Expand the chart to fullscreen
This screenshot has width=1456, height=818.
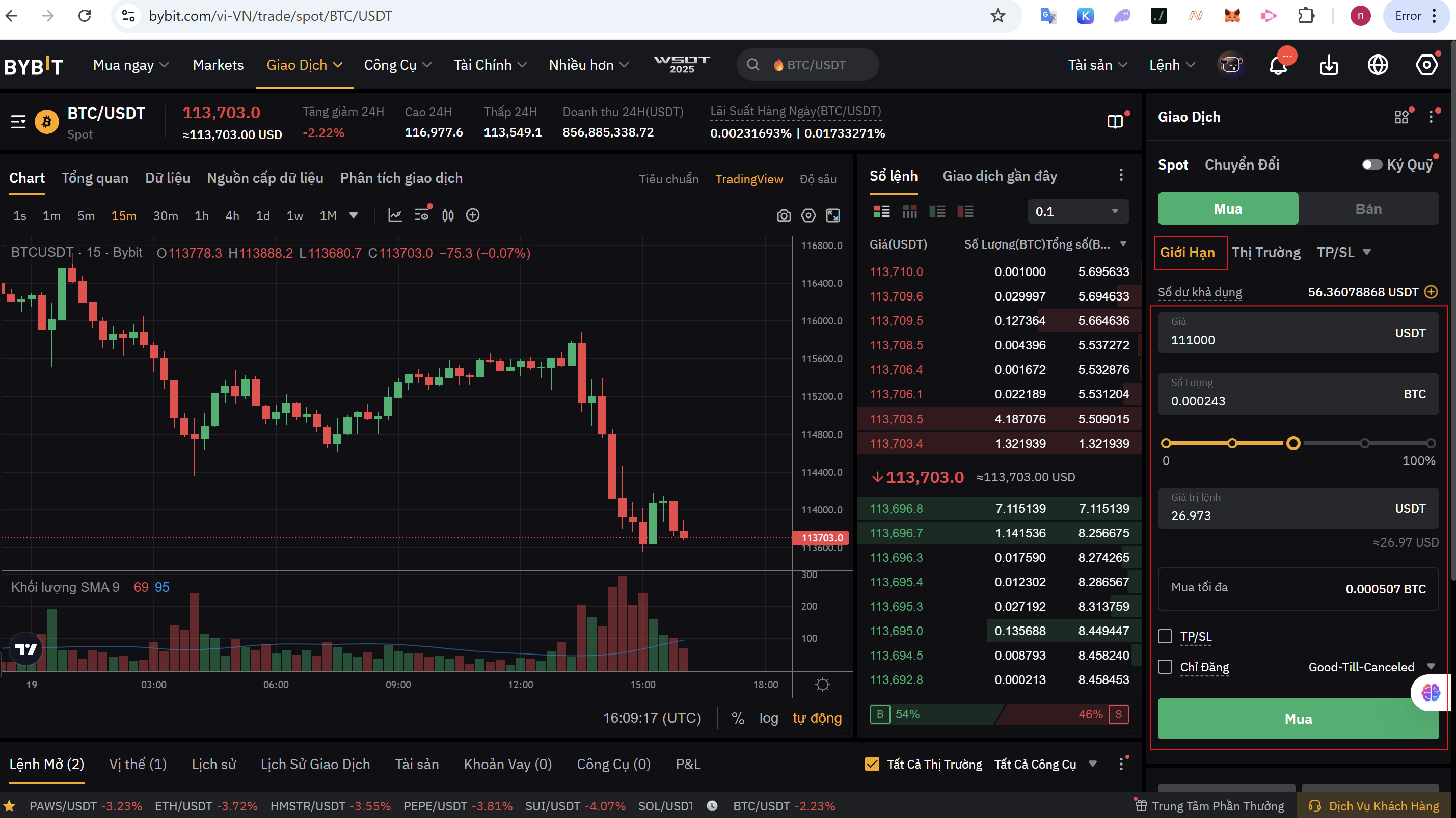click(x=832, y=215)
